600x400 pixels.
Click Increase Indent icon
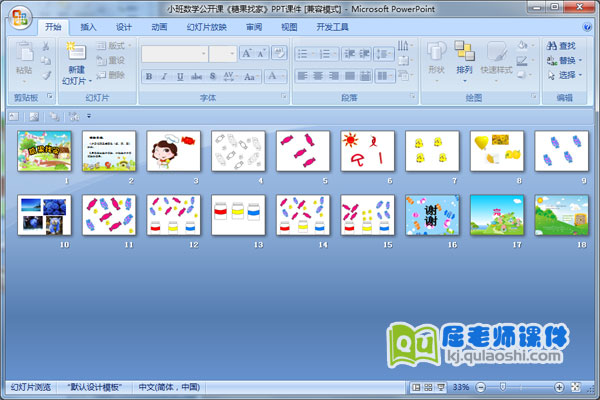point(364,54)
